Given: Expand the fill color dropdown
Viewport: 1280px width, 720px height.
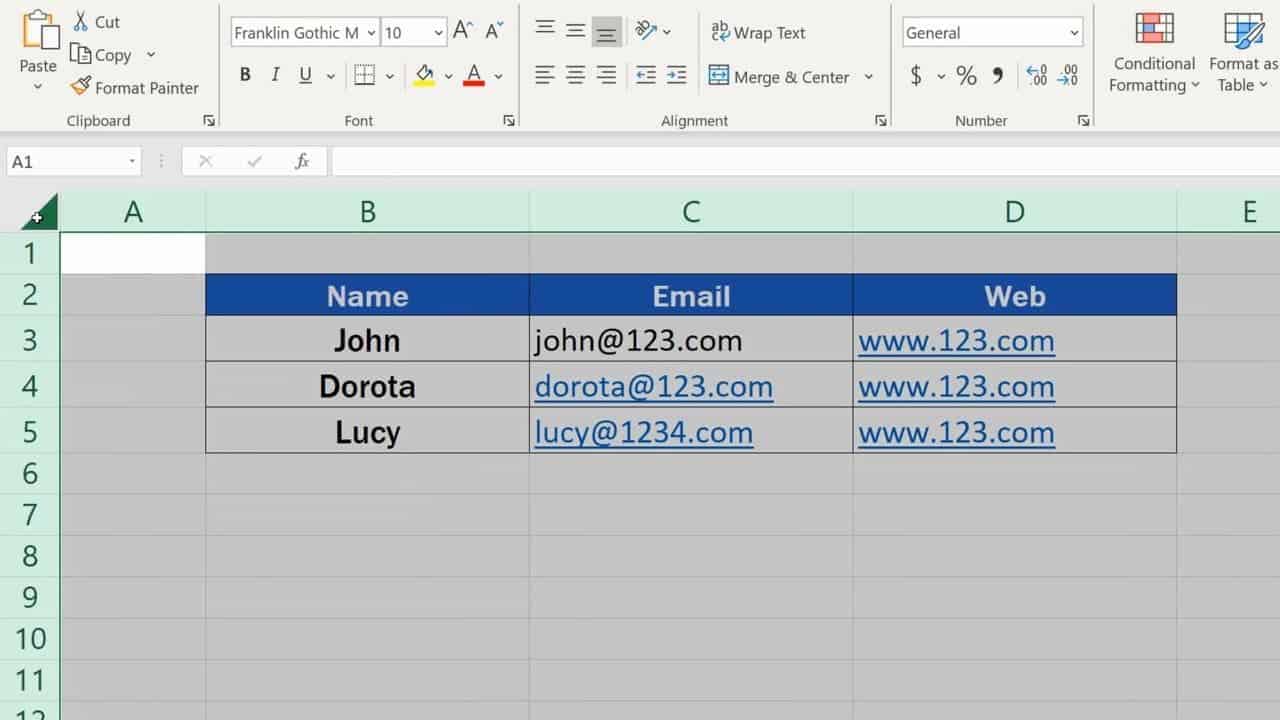Looking at the screenshot, I should coord(447,76).
